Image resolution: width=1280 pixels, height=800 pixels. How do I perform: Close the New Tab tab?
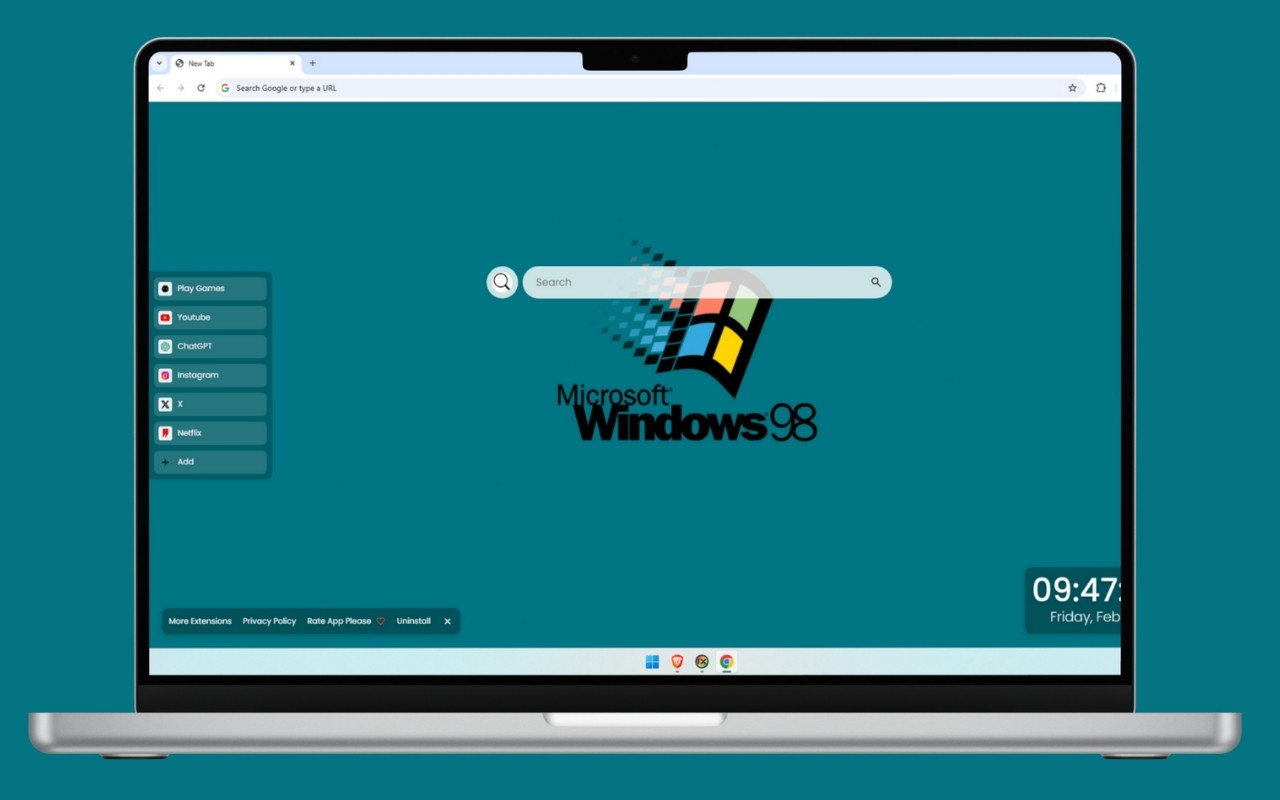click(293, 63)
